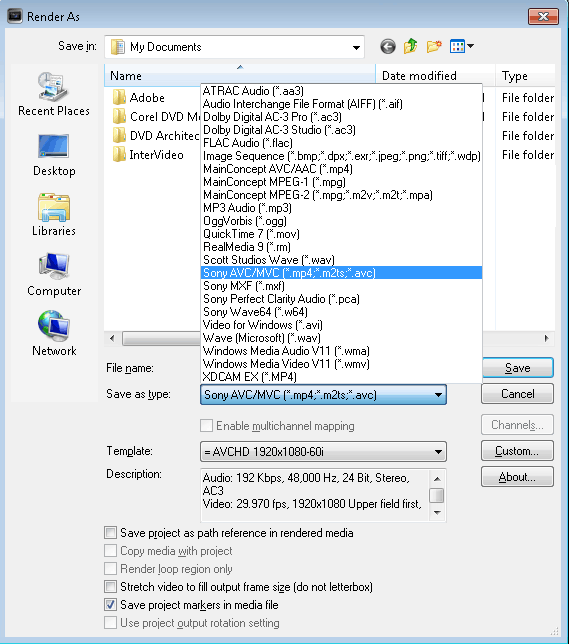The width and height of the screenshot is (569, 644).
Task: Choose Sony MXF (*.mxf)
Action: (x=341, y=286)
